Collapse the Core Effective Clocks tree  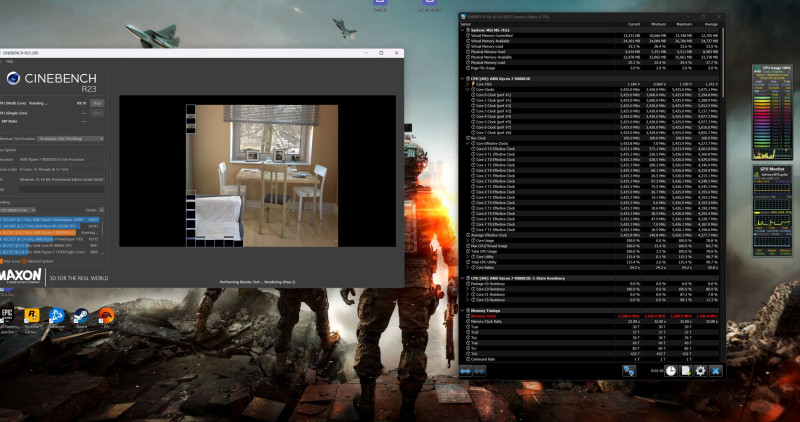pyautogui.click(x=468, y=143)
